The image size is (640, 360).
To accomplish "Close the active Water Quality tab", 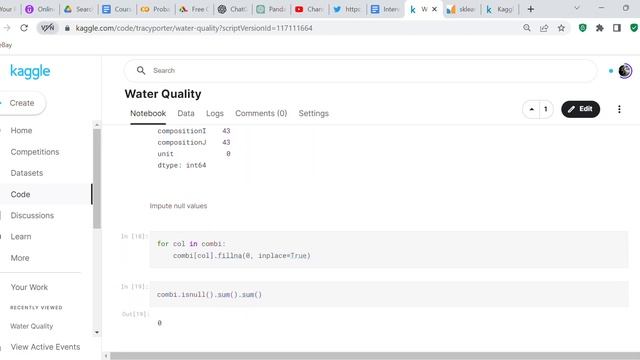I will 435,9.
